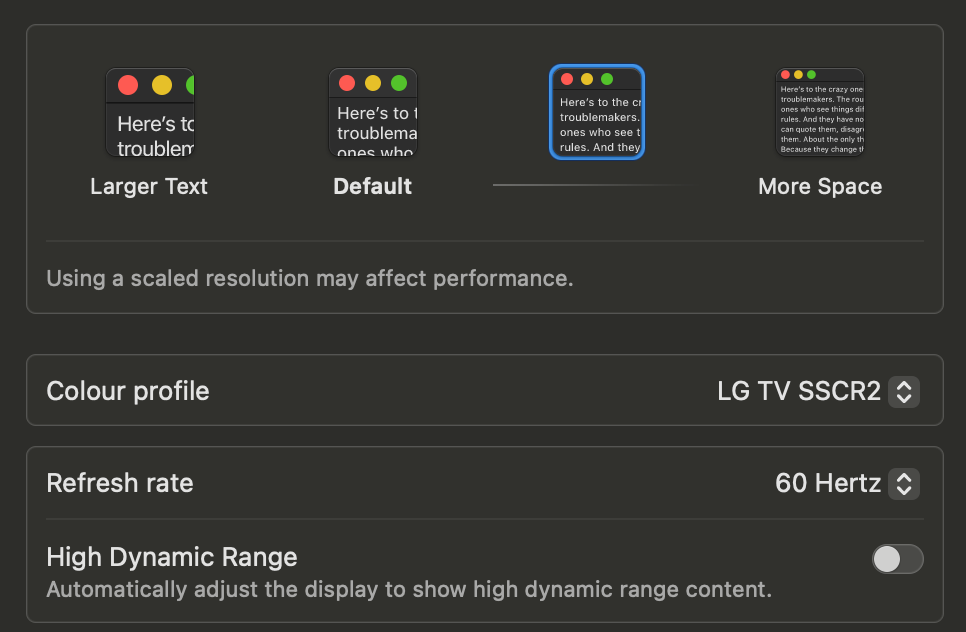Click the highlighted selected resolution thumbnail

[597, 112]
